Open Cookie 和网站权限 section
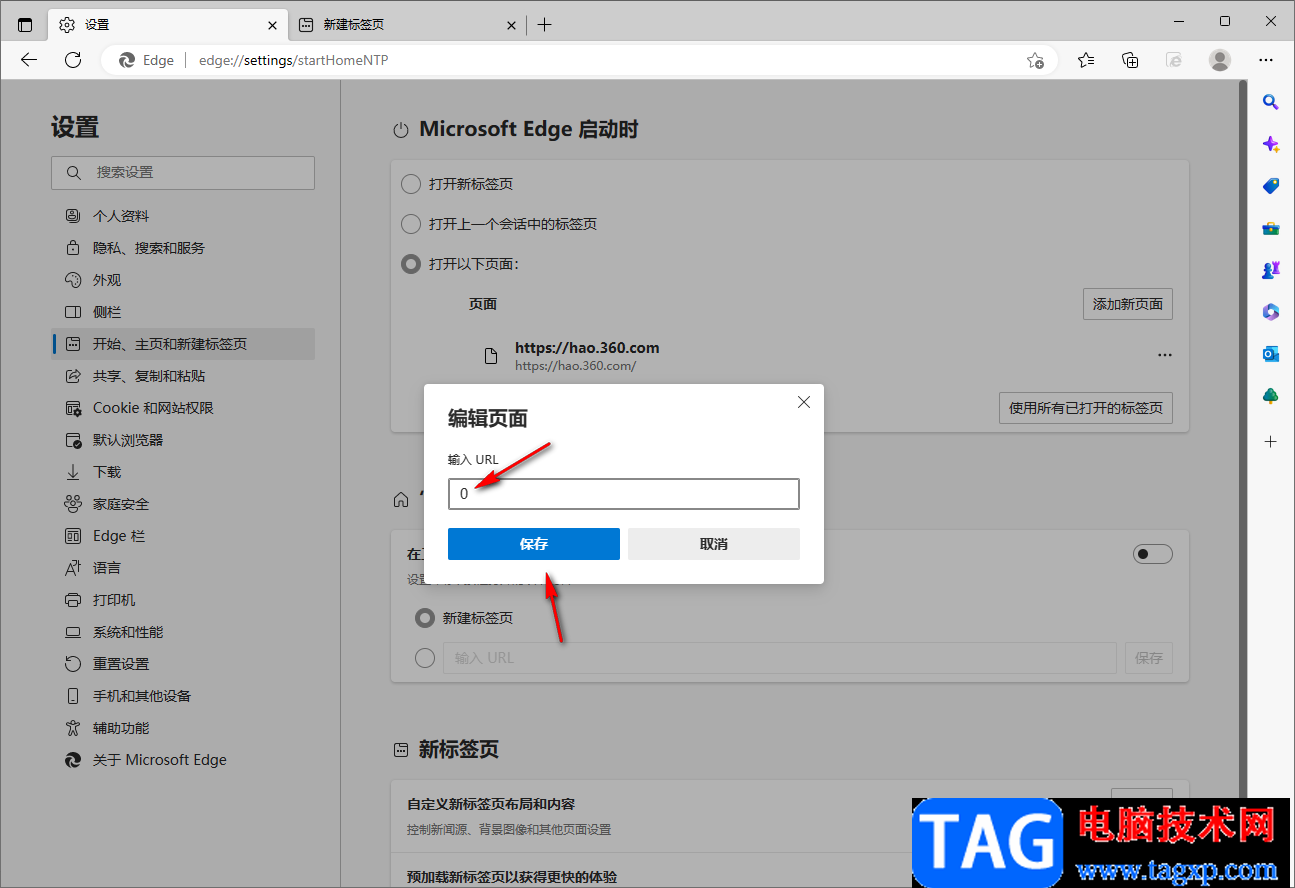 click(x=183, y=408)
